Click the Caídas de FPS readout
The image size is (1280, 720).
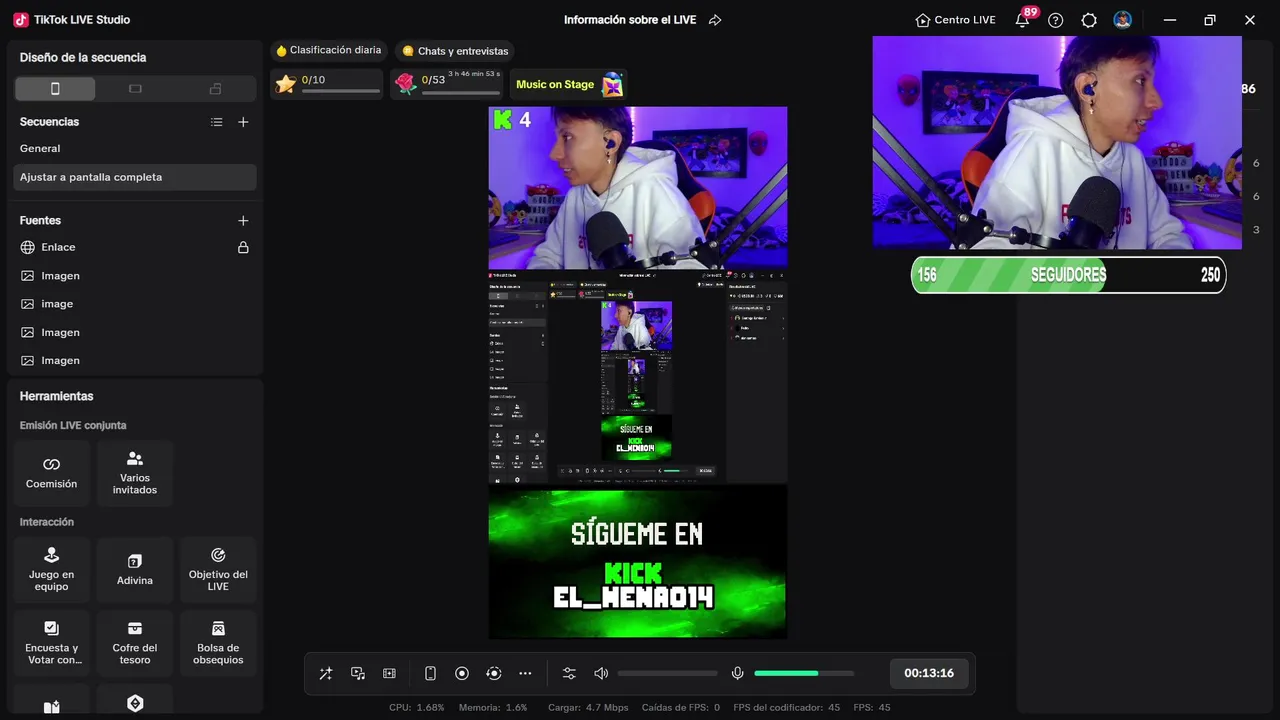pos(681,708)
